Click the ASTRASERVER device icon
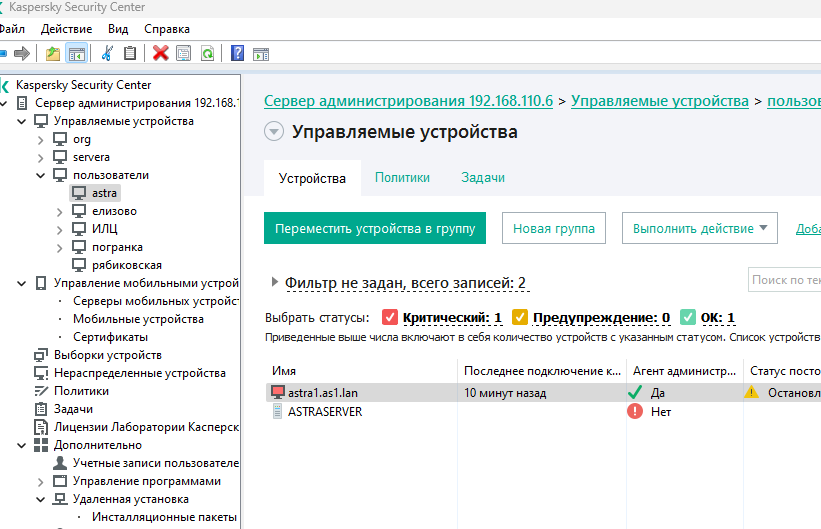 pyautogui.click(x=278, y=412)
